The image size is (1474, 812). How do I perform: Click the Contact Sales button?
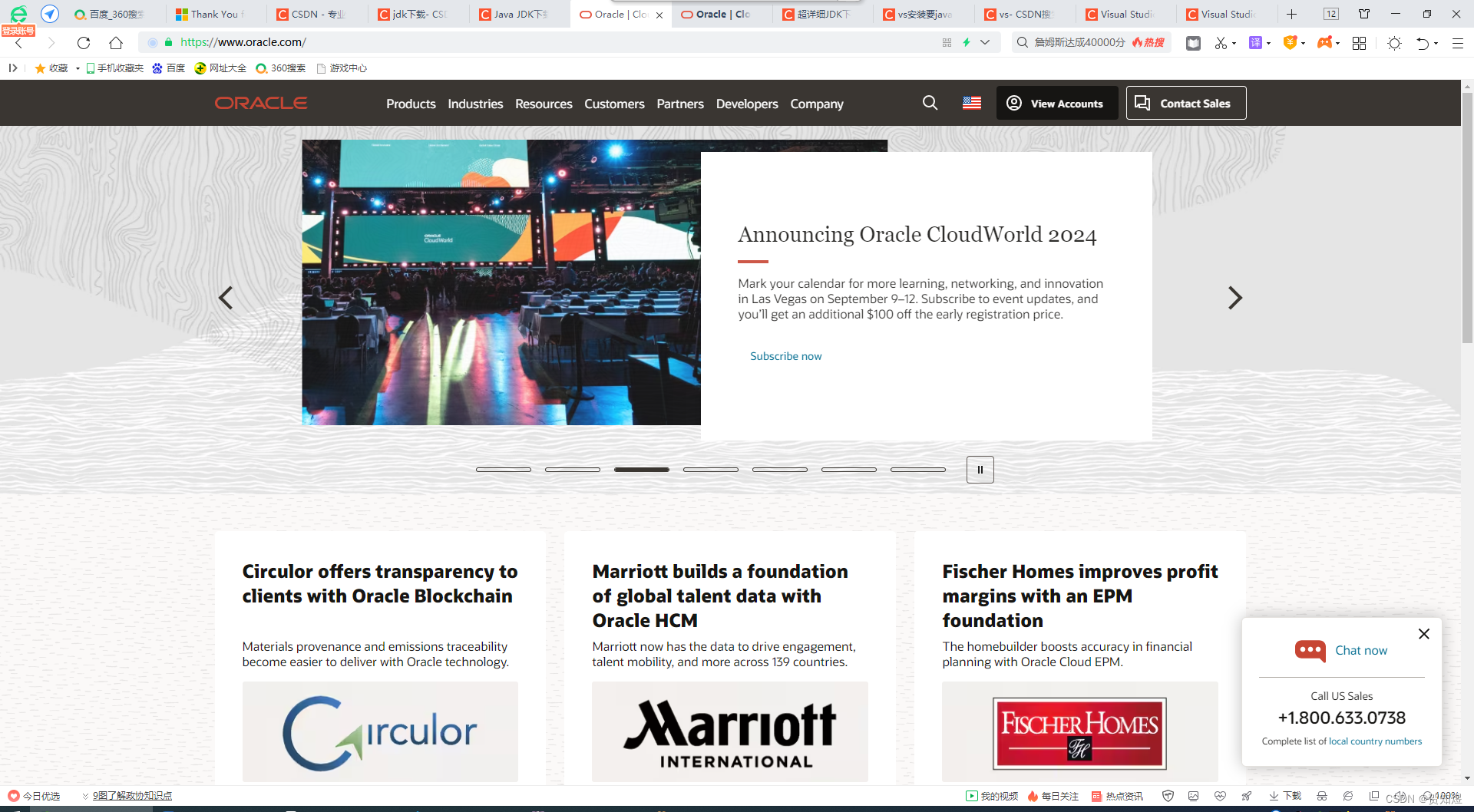click(1185, 103)
